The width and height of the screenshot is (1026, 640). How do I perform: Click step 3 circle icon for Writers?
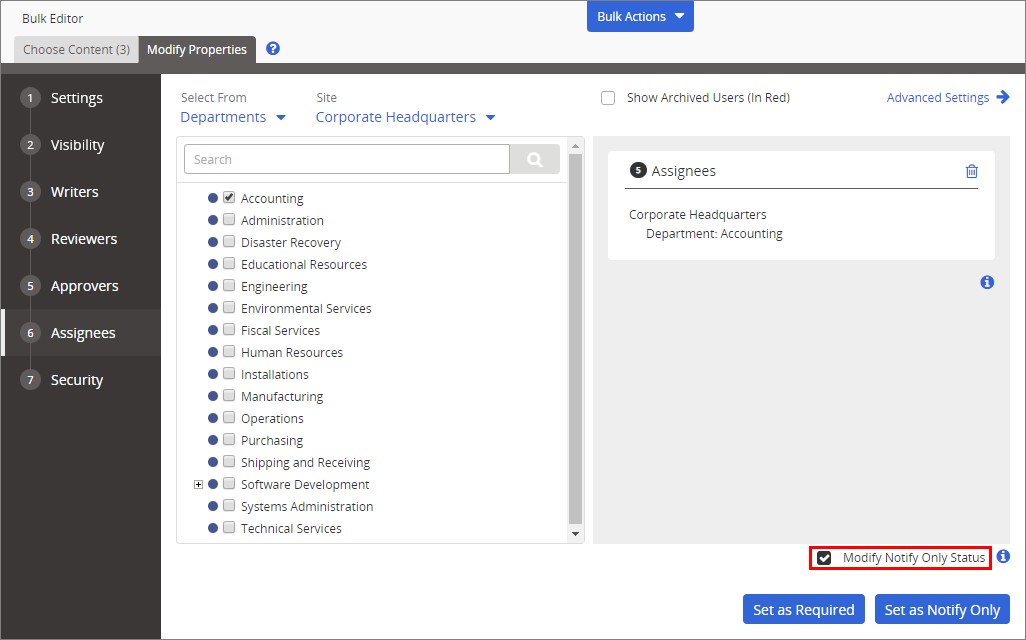pyautogui.click(x=30, y=192)
